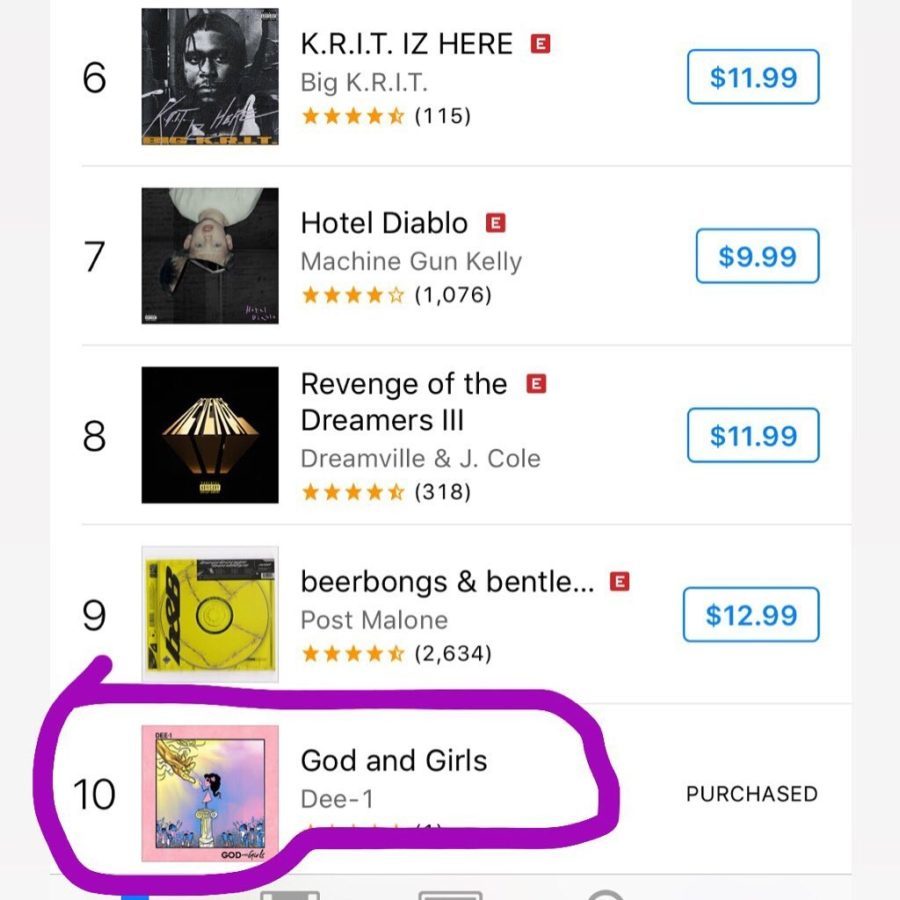Click the explicit badge beside K.R.I.T. IZ HERE
900x900 pixels.
(x=540, y=44)
